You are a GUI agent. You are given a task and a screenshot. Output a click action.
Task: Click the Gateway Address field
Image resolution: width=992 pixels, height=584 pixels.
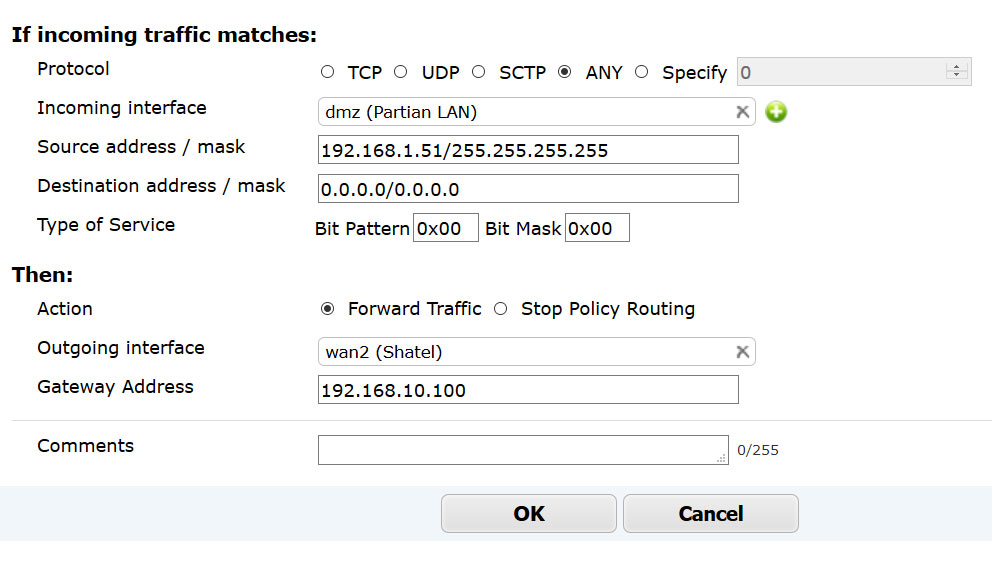[x=528, y=390]
